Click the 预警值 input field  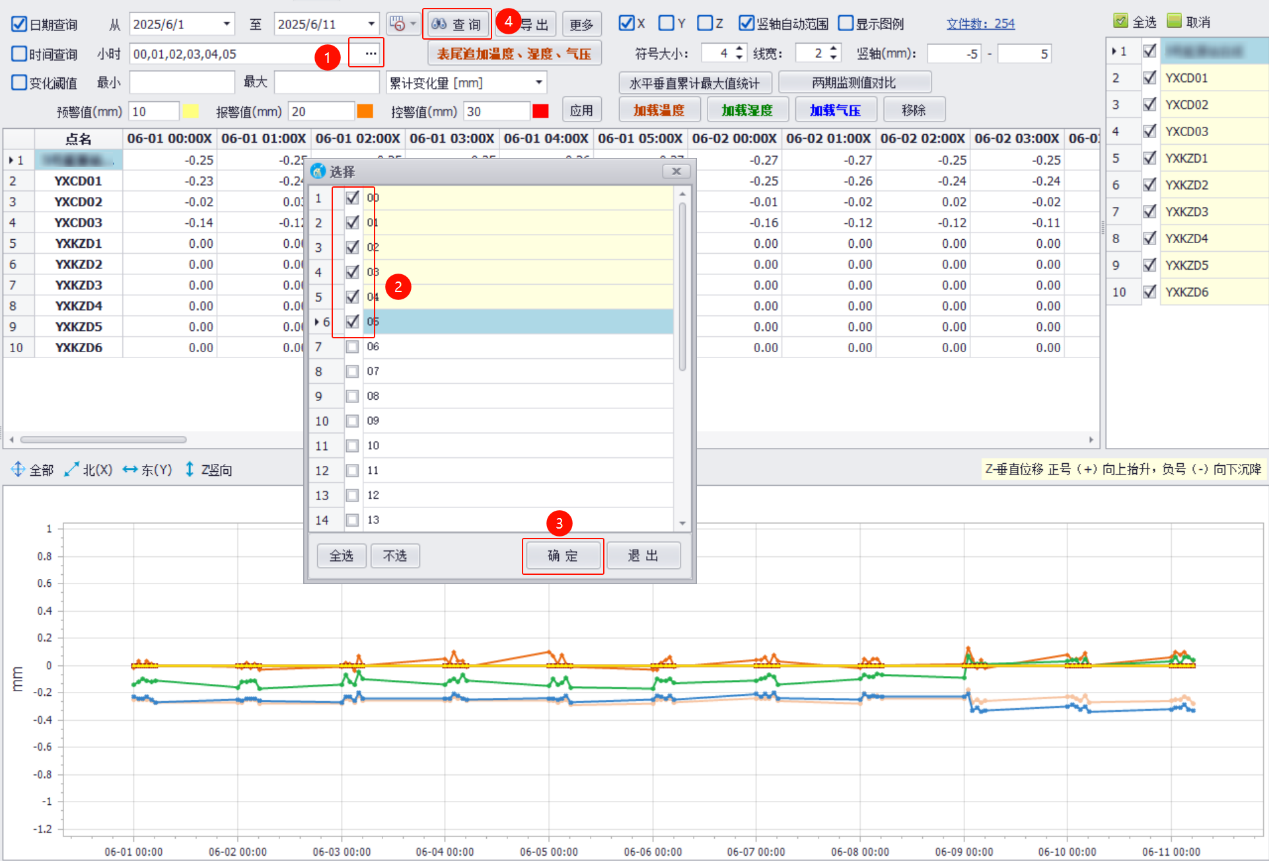154,111
